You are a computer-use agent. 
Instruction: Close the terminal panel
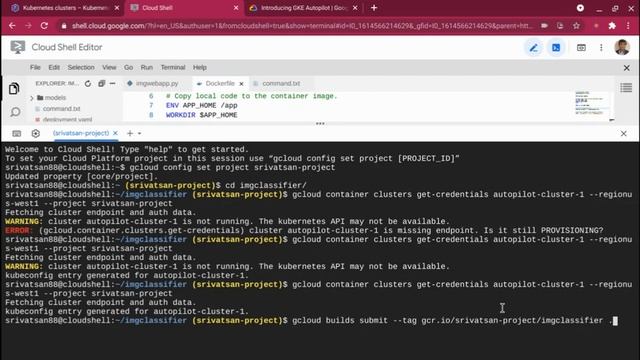[624, 133]
